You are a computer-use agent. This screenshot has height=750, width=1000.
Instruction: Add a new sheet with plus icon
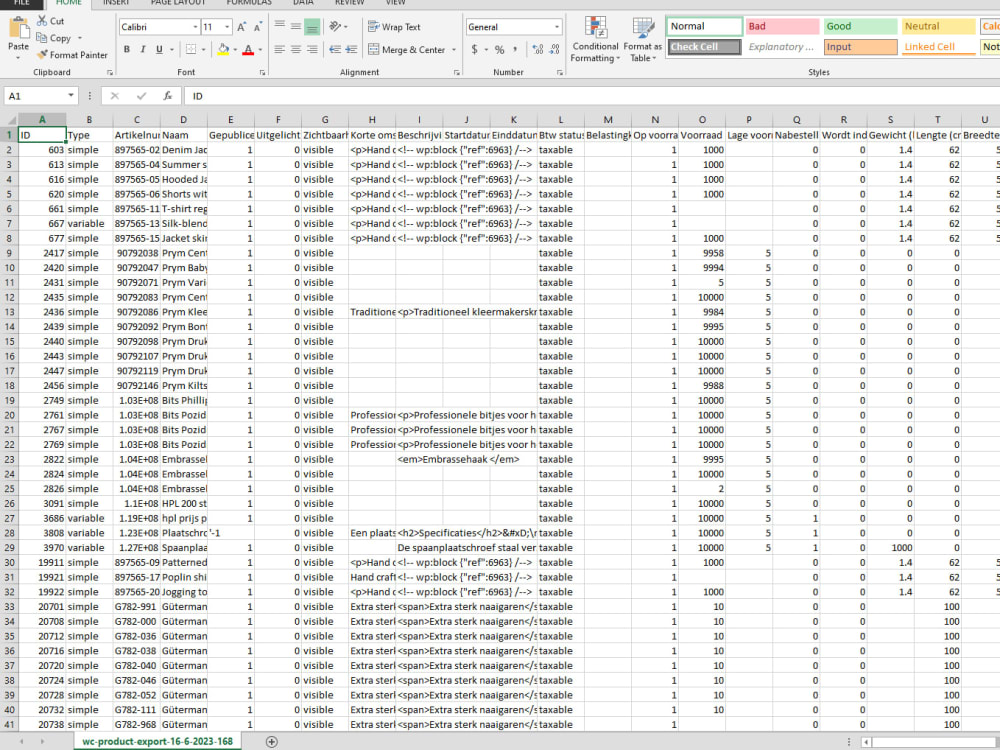pos(272,742)
